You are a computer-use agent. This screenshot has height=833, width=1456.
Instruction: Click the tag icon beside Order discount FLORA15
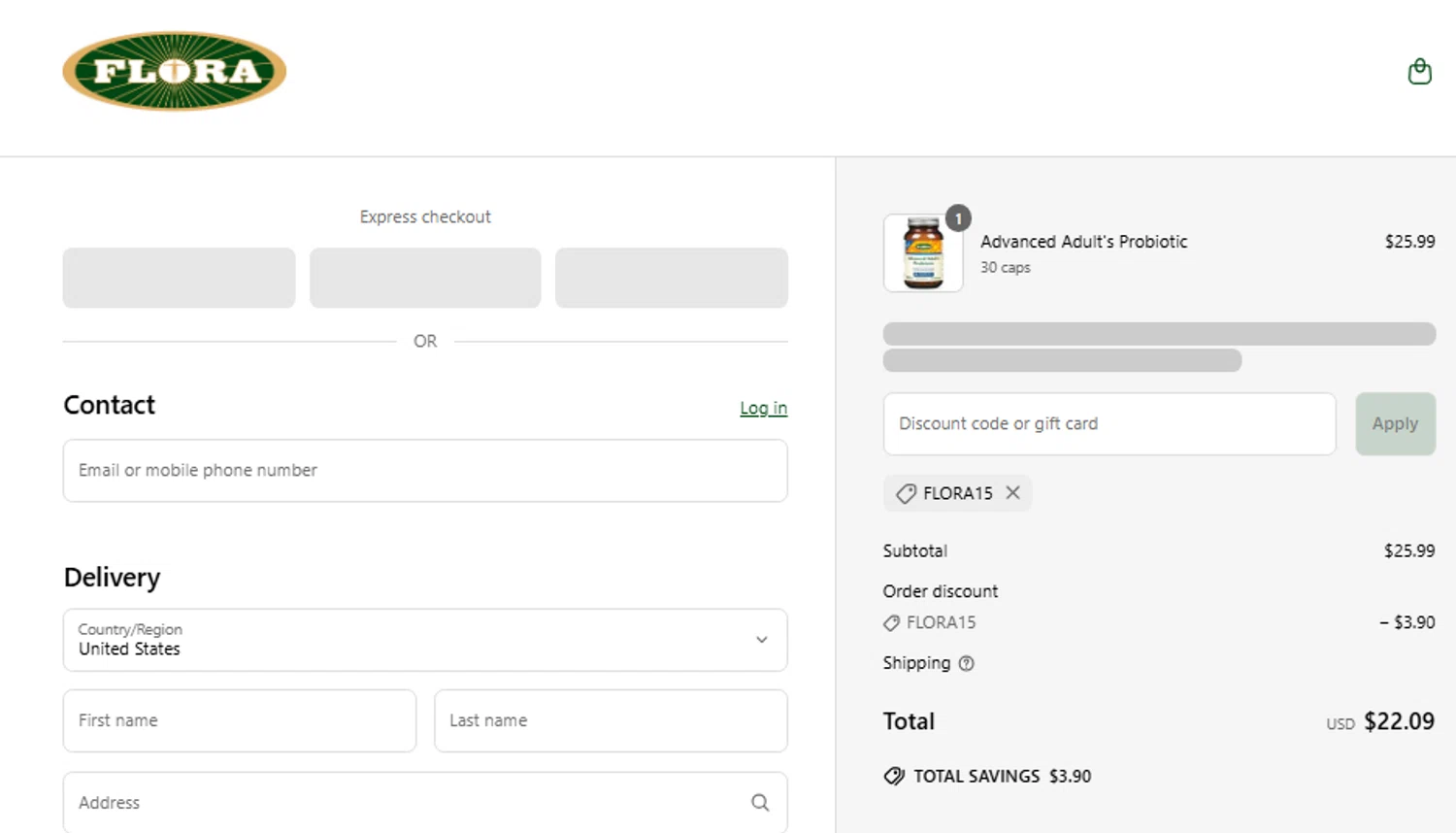click(x=891, y=623)
